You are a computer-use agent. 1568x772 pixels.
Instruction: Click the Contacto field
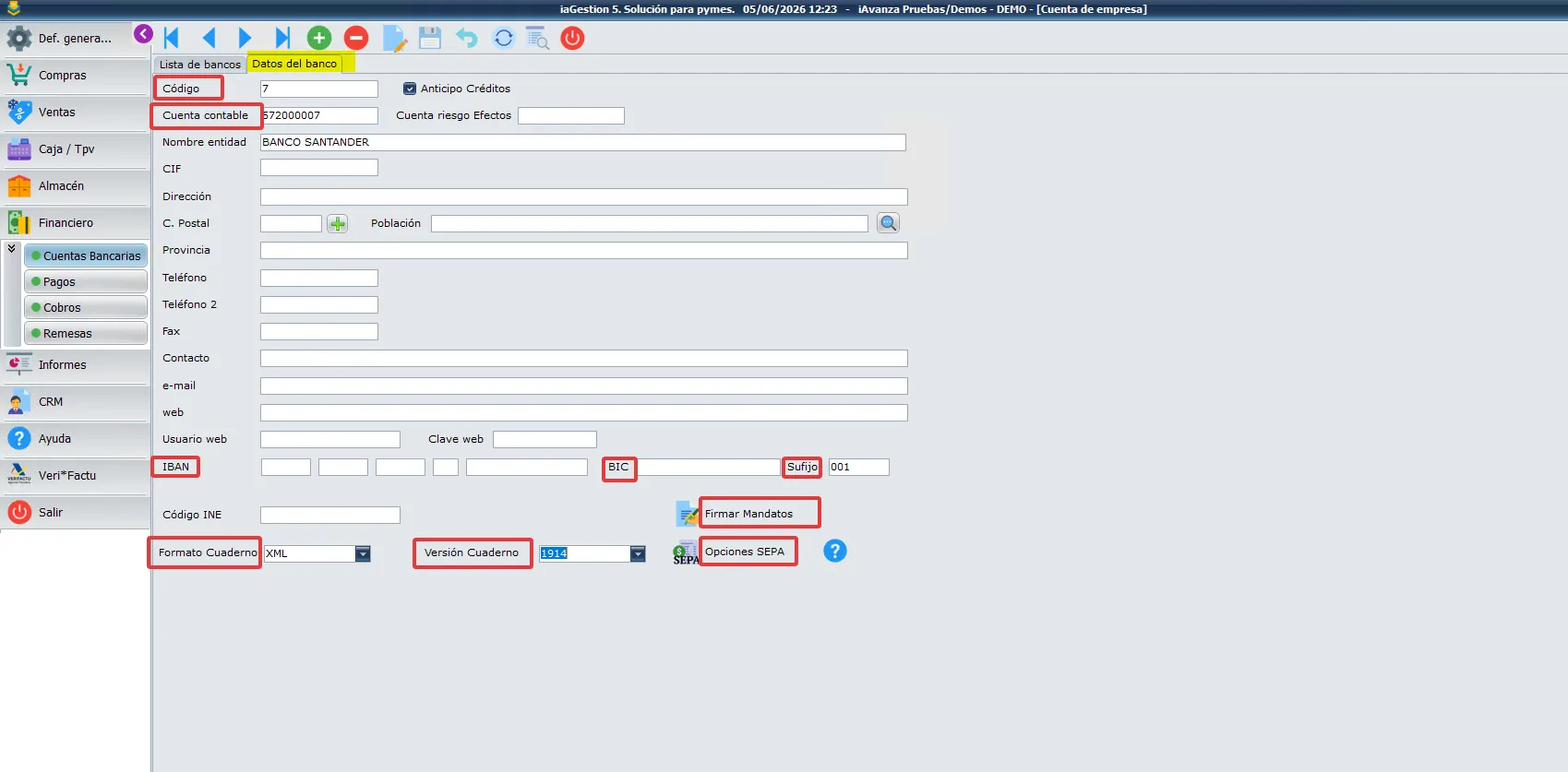tap(584, 358)
